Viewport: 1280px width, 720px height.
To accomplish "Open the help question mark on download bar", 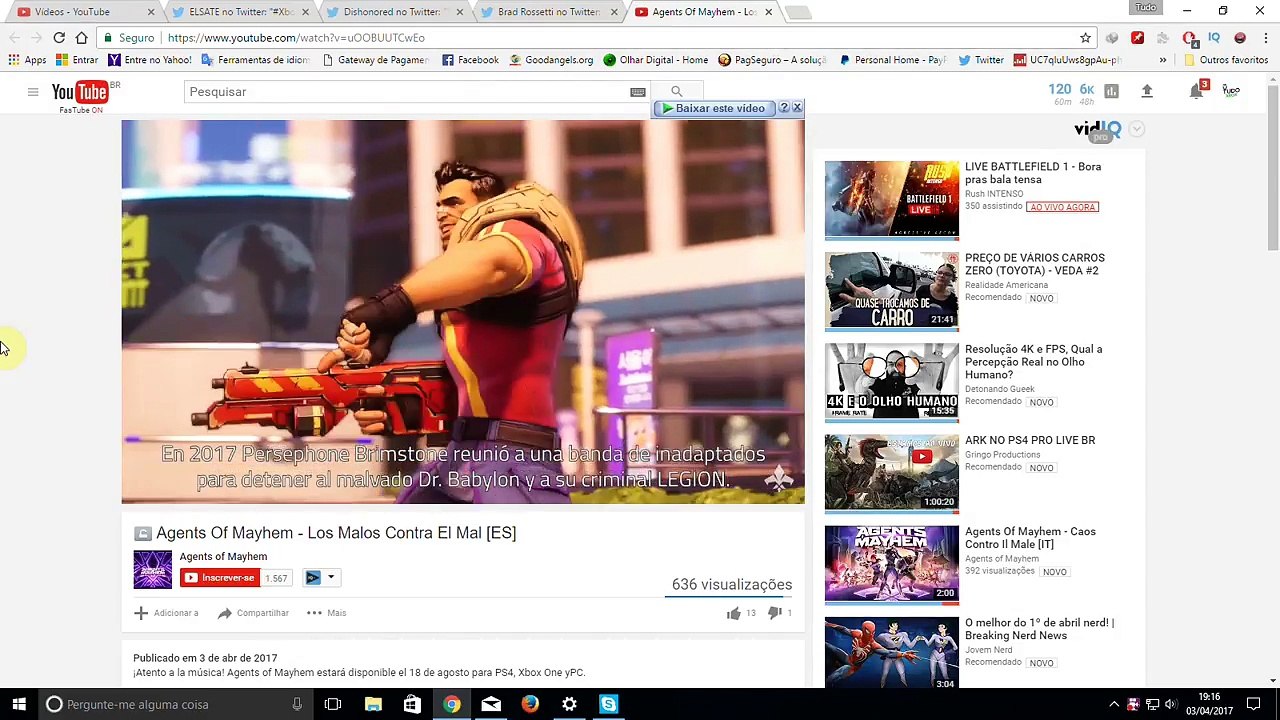I will [x=784, y=108].
